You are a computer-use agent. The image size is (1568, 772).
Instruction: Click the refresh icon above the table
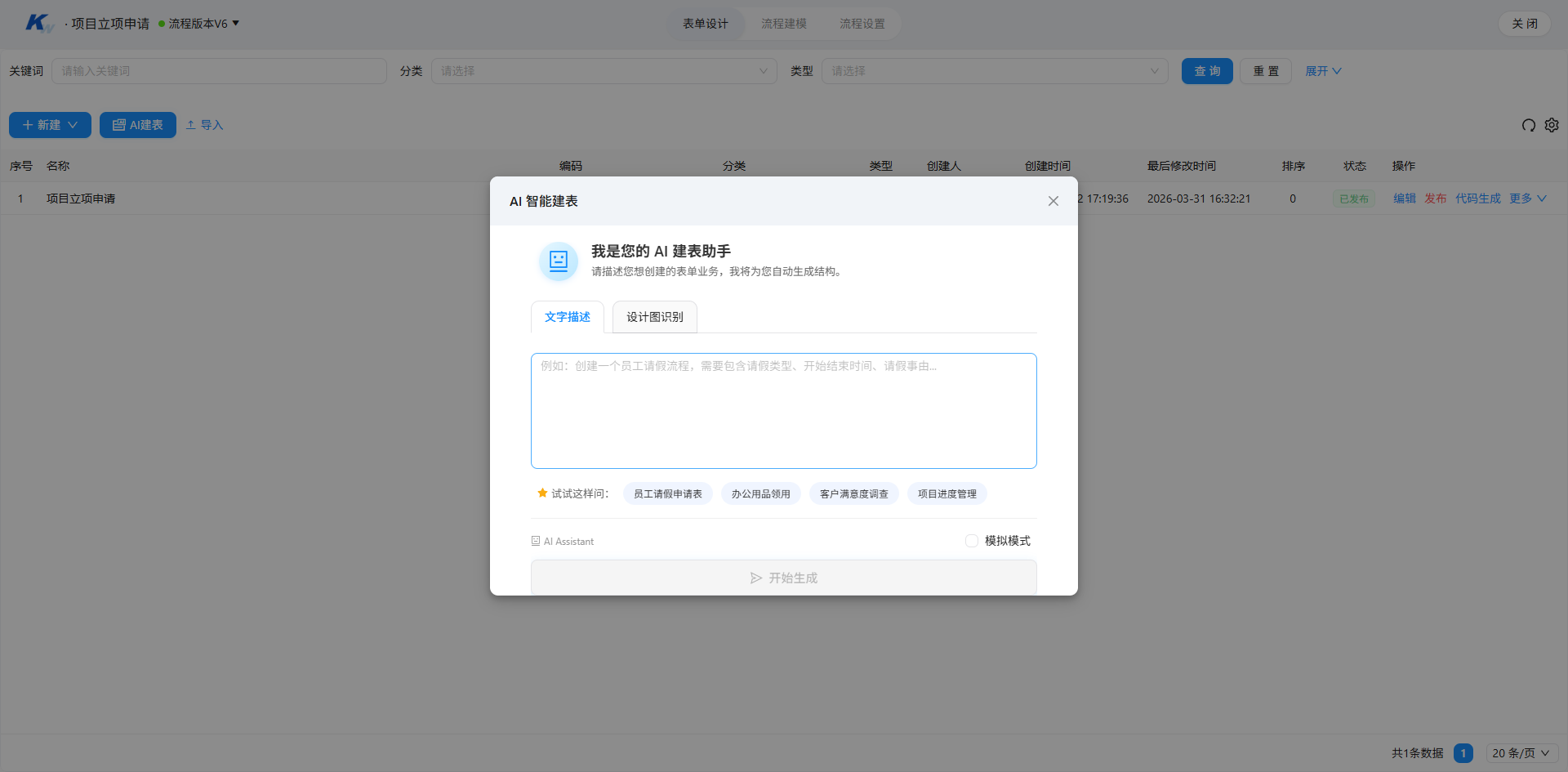1529,125
